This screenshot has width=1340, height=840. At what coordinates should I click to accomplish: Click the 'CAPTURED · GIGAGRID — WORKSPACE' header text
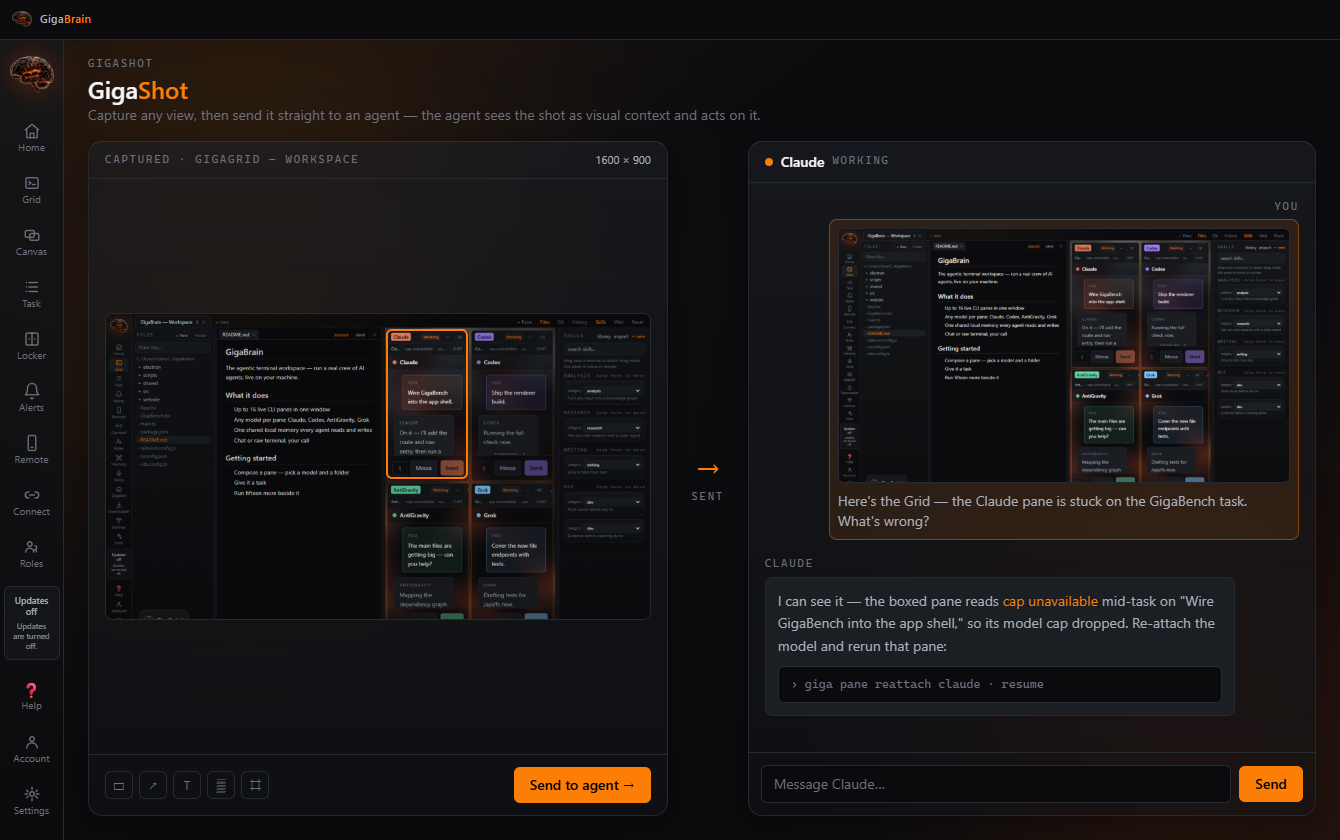(x=231, y=160)
